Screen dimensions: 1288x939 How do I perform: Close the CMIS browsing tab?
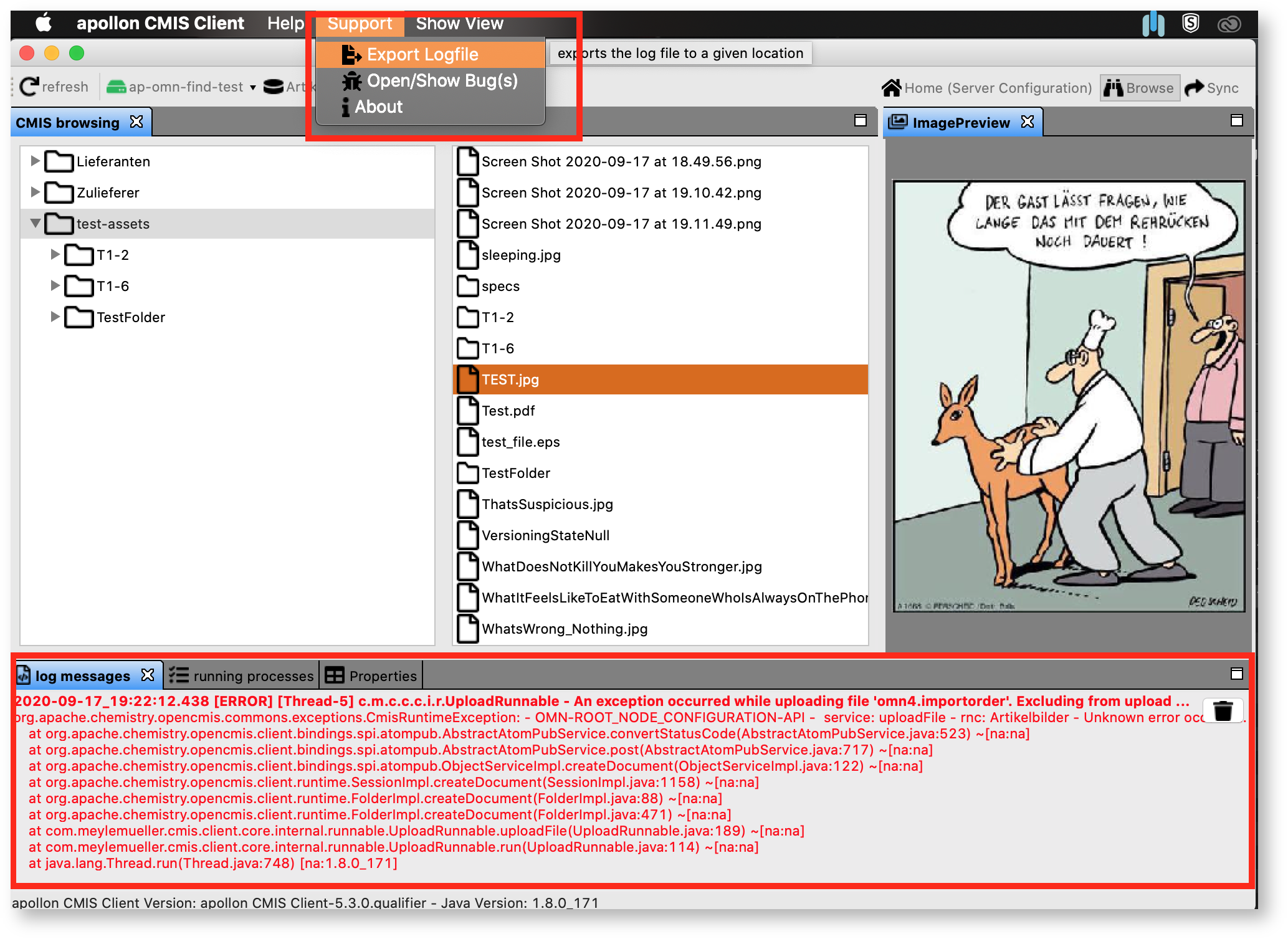pyautogui.click(x=136, y=122)
